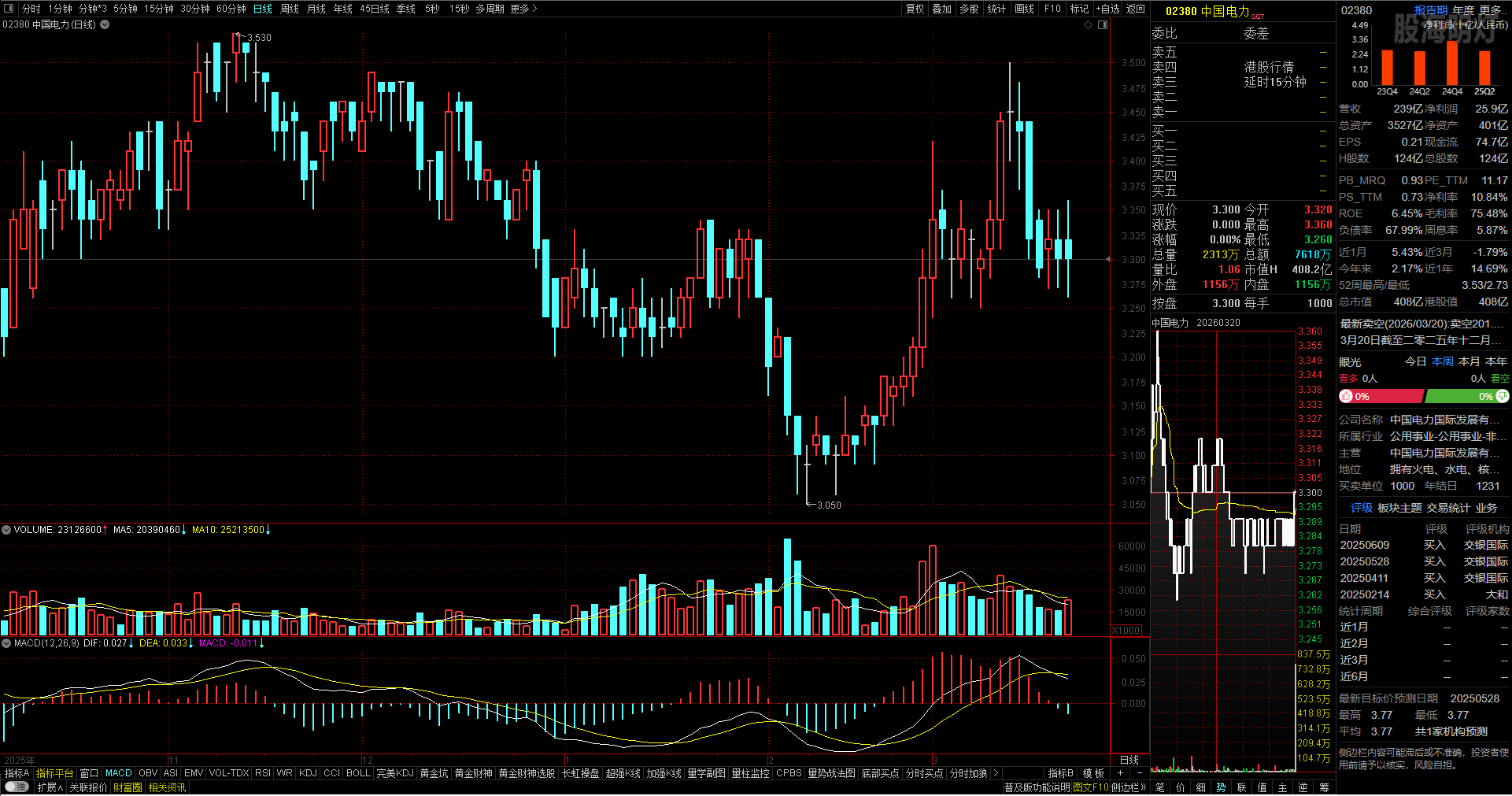Switch to the 周线 weekly chart tab
This screenshot has height=796, width=1512.
(x=290, y=9)
